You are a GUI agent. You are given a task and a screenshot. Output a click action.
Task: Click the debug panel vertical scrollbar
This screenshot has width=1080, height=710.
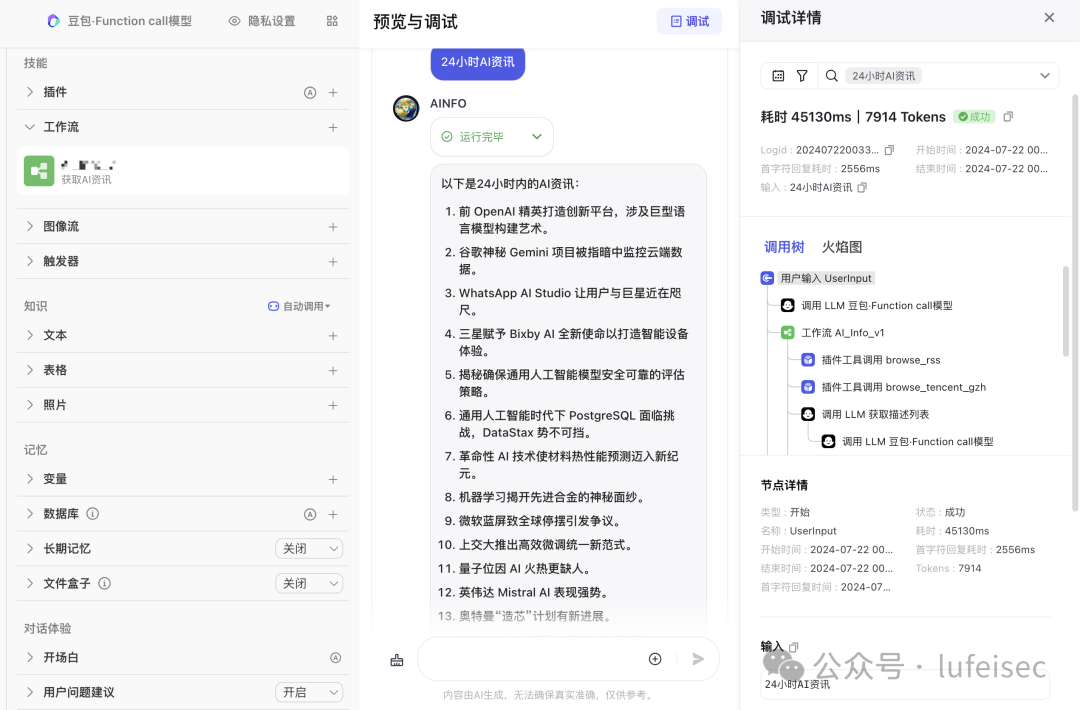1075,303
